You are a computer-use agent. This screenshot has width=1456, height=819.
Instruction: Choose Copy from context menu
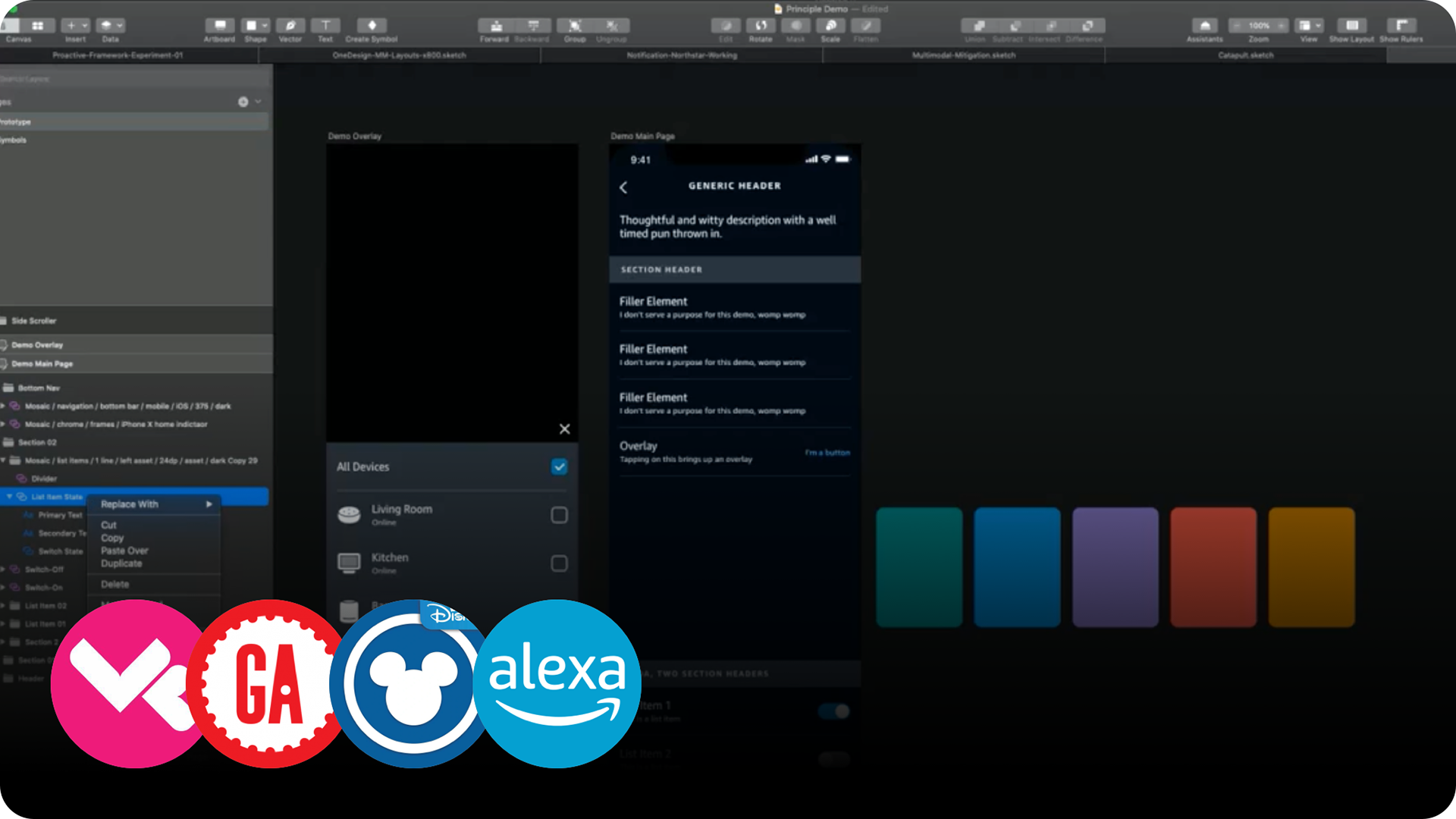tap(155, 538)
